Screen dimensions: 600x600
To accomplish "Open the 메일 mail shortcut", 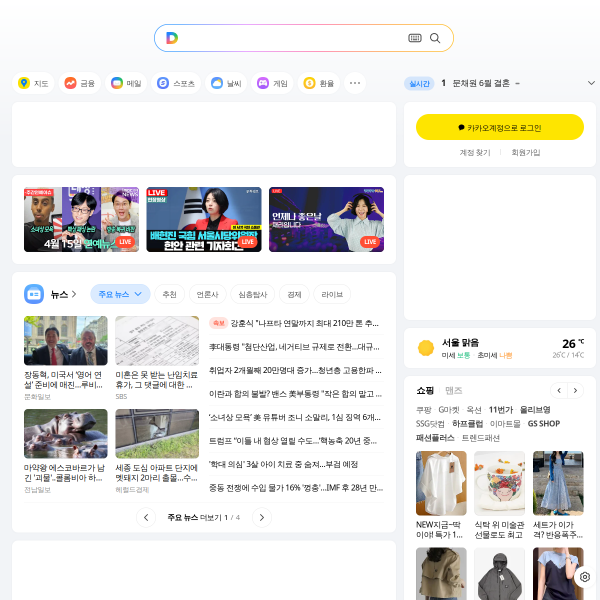I will pos(126,83).
